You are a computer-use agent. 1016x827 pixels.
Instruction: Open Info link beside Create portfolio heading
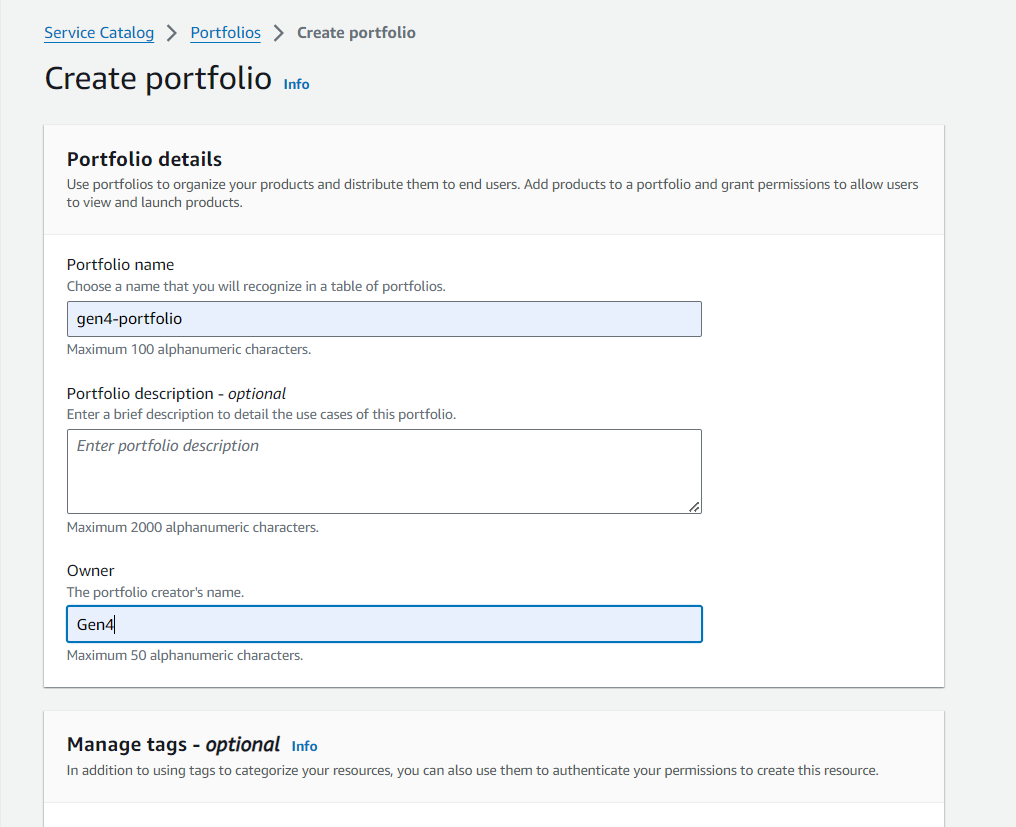click(296, 84)
